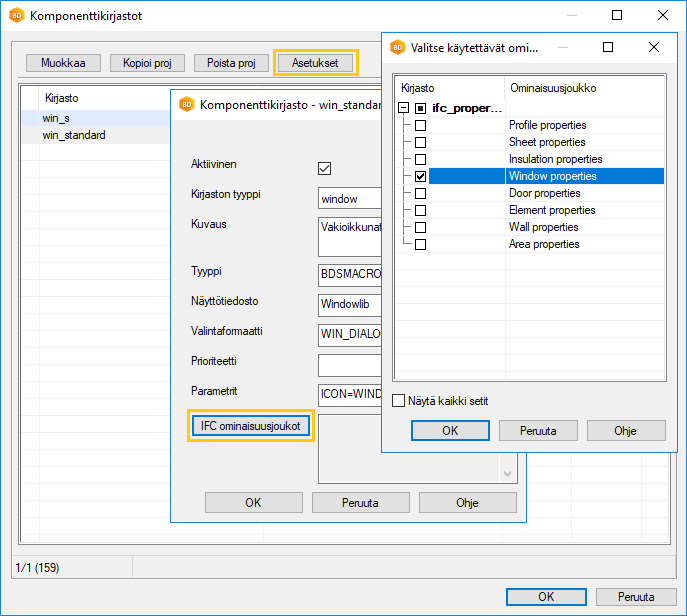This screenshot has height=616, width=687.
Task: Uncheck the Window properties checkbox
Action: click(421, 176)
